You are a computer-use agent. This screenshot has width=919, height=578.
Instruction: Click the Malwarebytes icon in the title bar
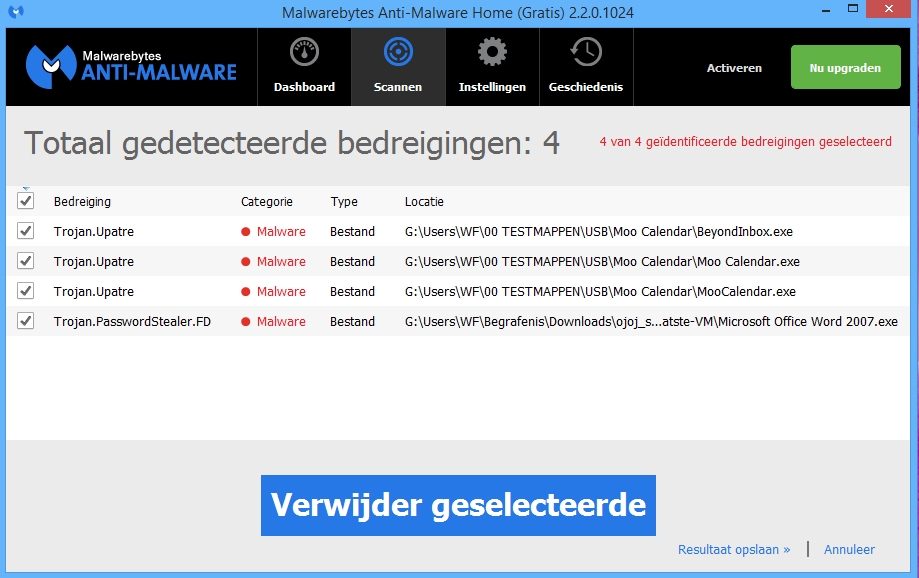pos(16,11)
